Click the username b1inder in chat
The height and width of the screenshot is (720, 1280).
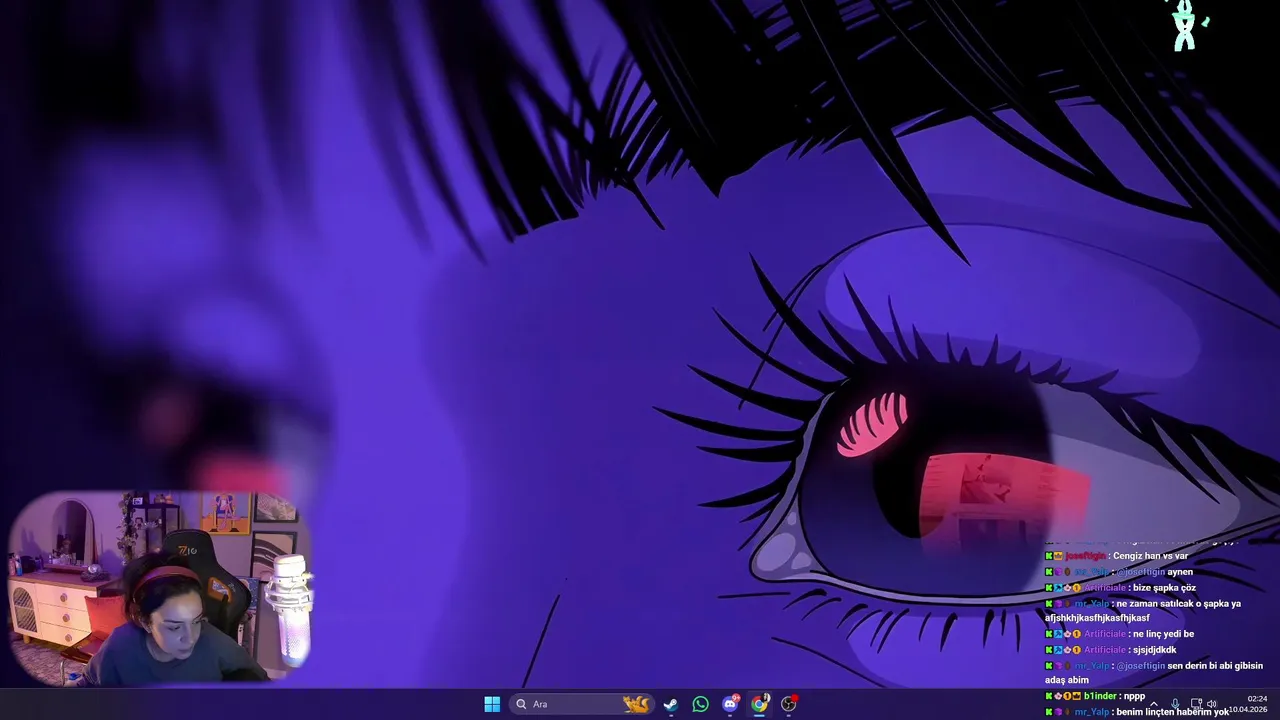1100,696
